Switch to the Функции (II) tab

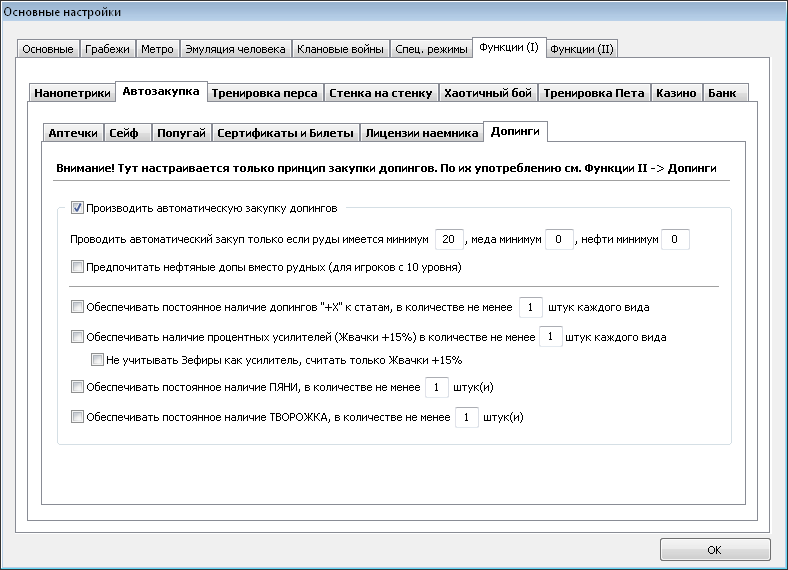[x=581, y=49]
